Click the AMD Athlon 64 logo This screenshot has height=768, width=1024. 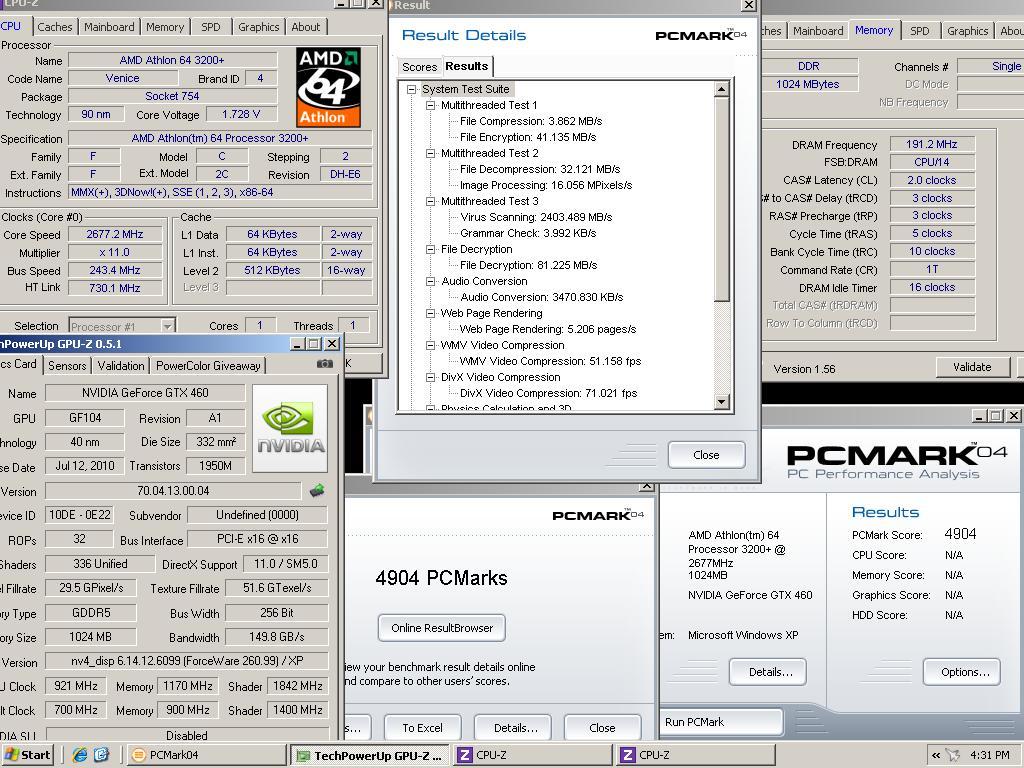328,87
